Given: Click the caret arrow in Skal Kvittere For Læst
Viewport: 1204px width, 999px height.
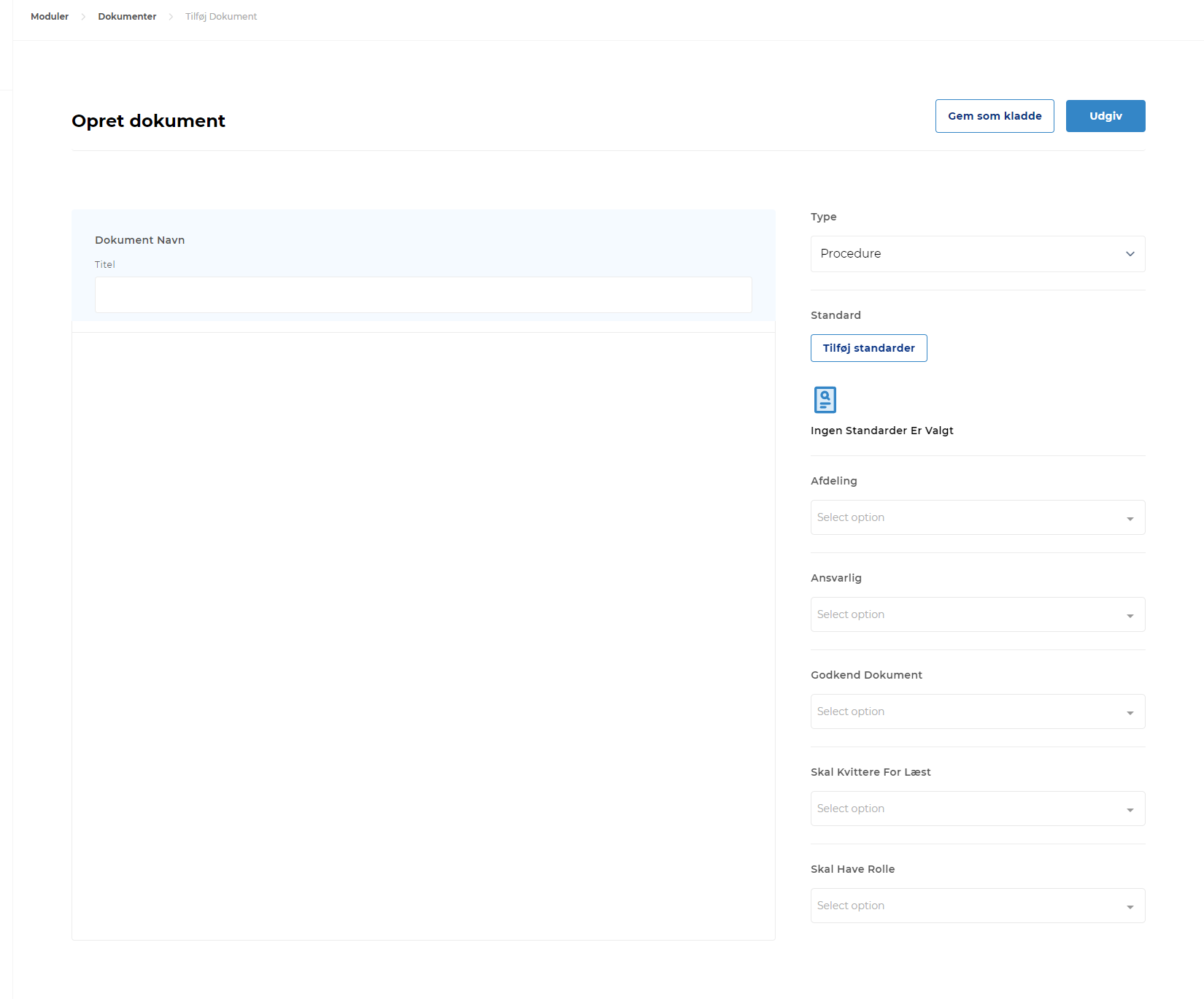Looking at the screenshot, I should coord(1130,809).
